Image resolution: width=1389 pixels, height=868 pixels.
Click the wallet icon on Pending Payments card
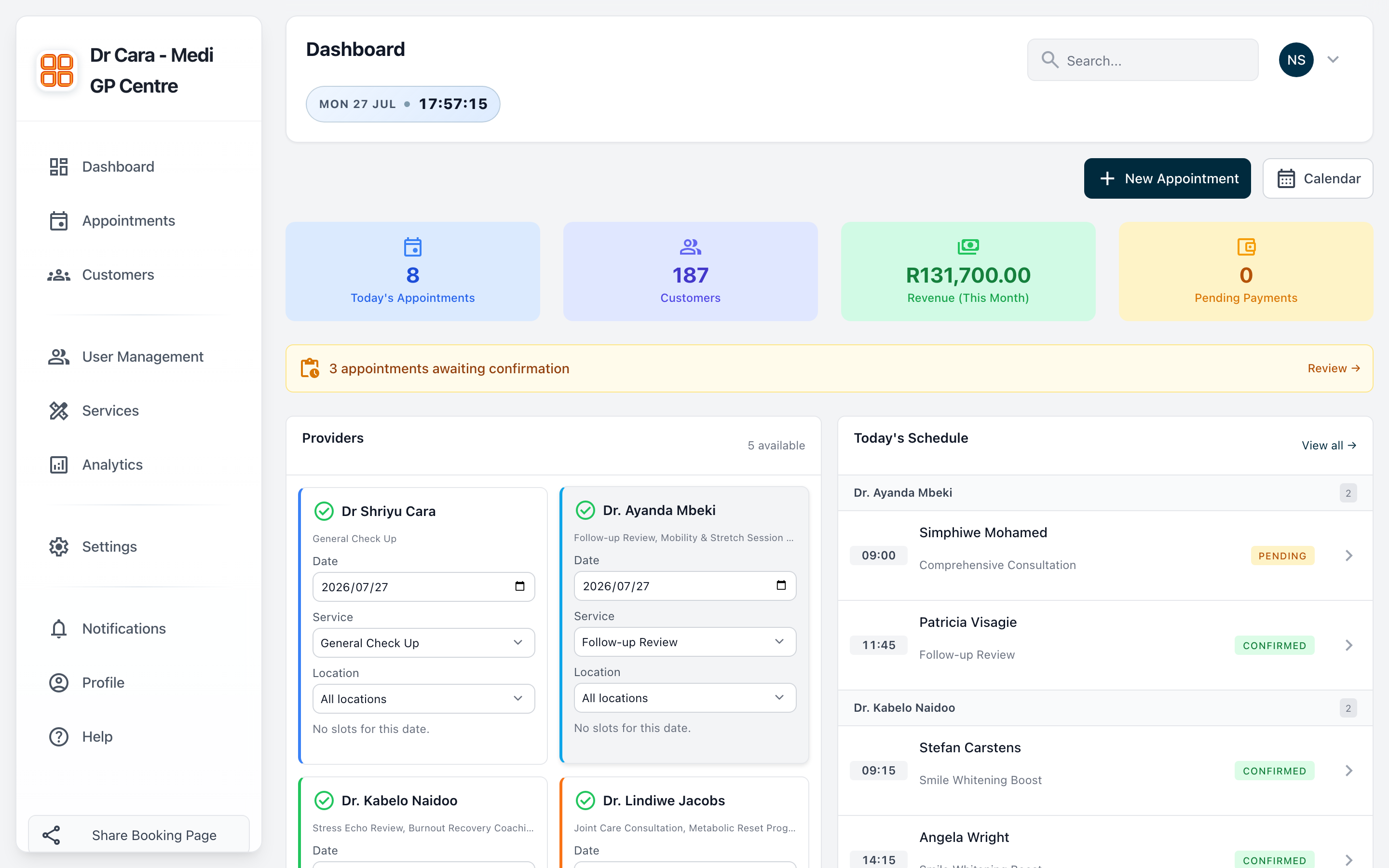[1246, 247]
